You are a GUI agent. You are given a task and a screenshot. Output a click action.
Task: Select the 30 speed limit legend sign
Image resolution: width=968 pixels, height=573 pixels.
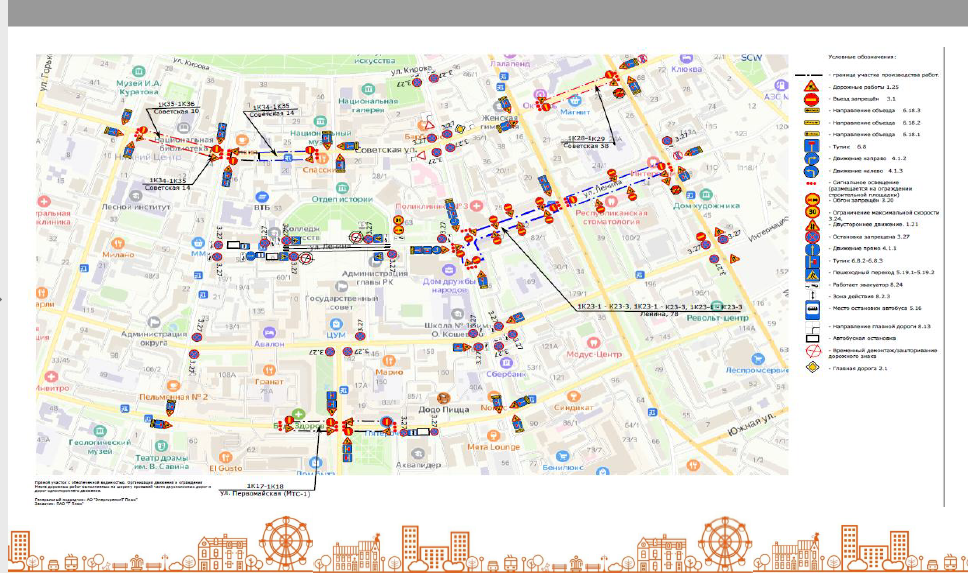[808, 210]
